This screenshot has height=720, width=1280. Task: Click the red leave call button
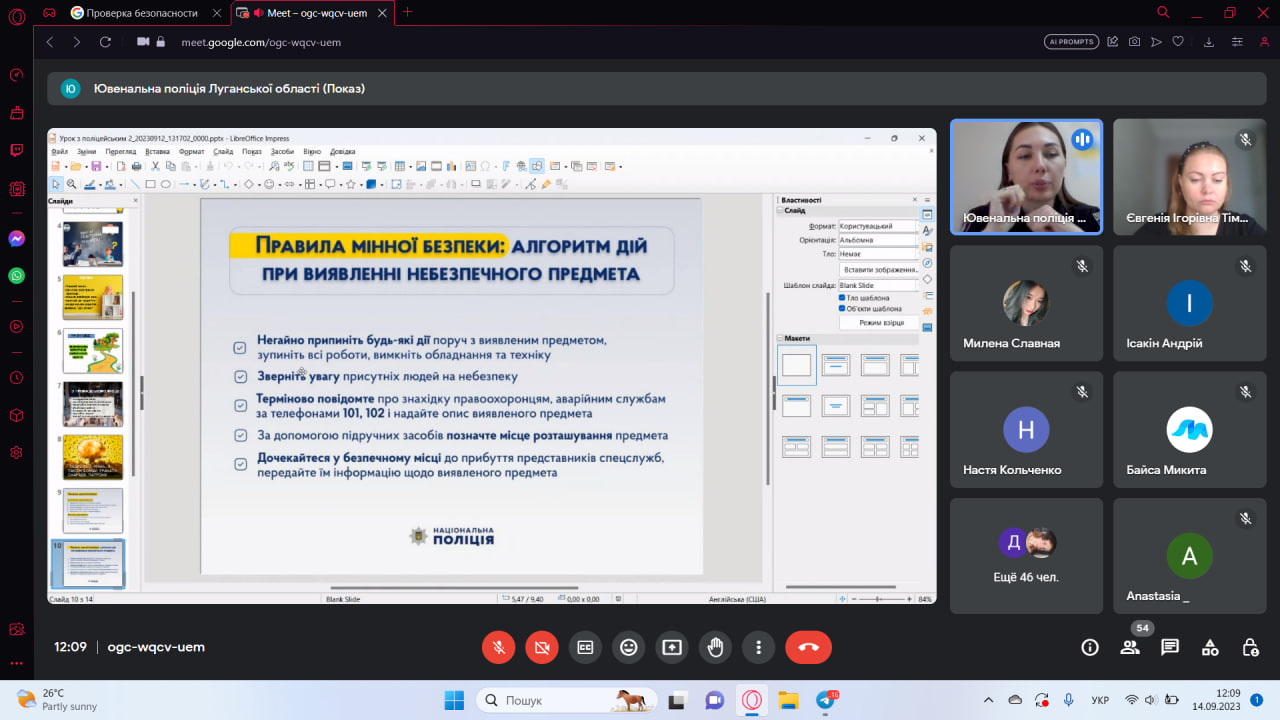point(808,647)
